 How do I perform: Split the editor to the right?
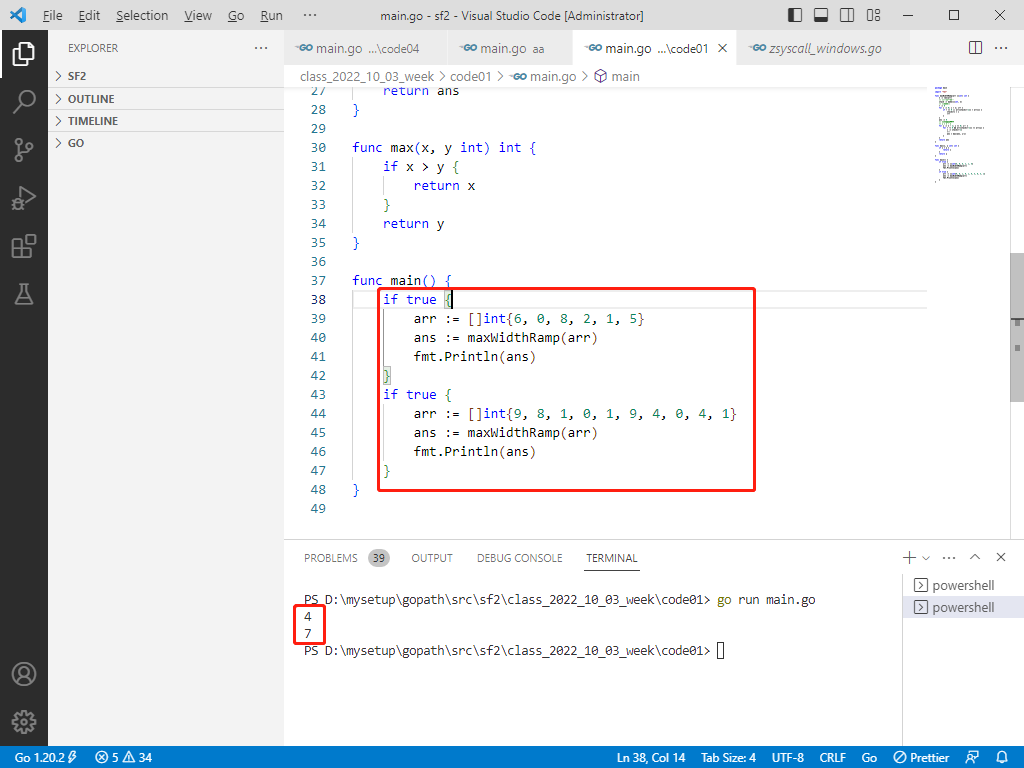975,48
